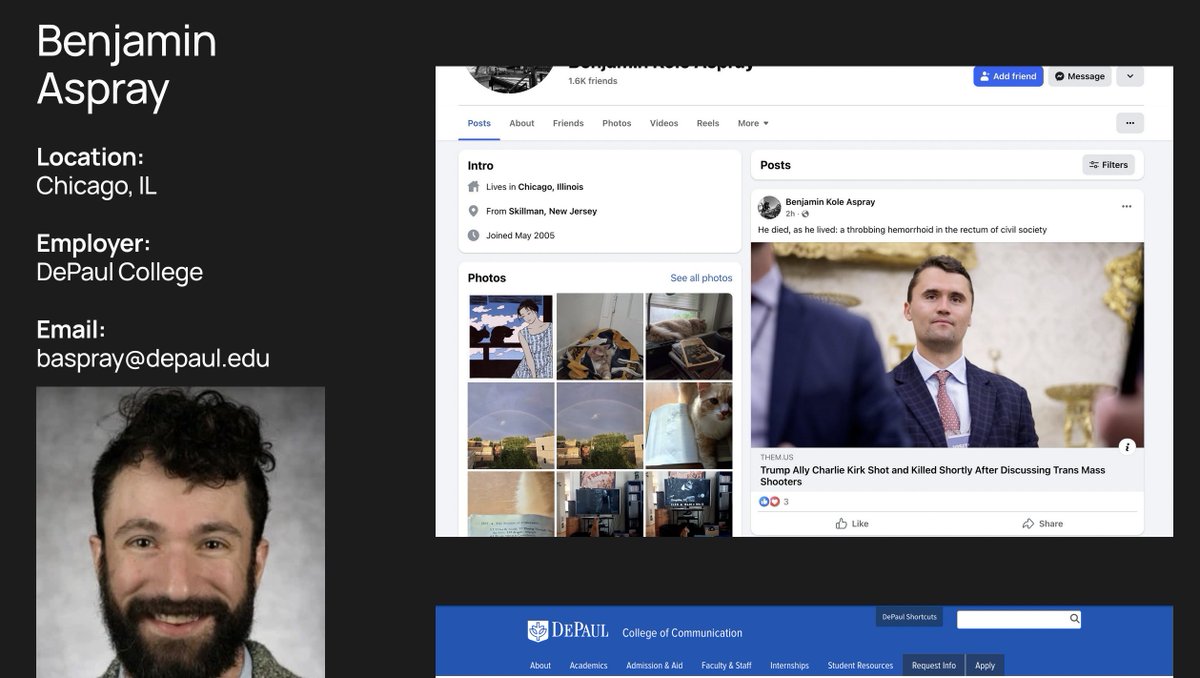This screenshot has height=678, width=1200.
Task: Click the Skillman, New Jersey link in Intro
Action: click(x=554, y=211)
